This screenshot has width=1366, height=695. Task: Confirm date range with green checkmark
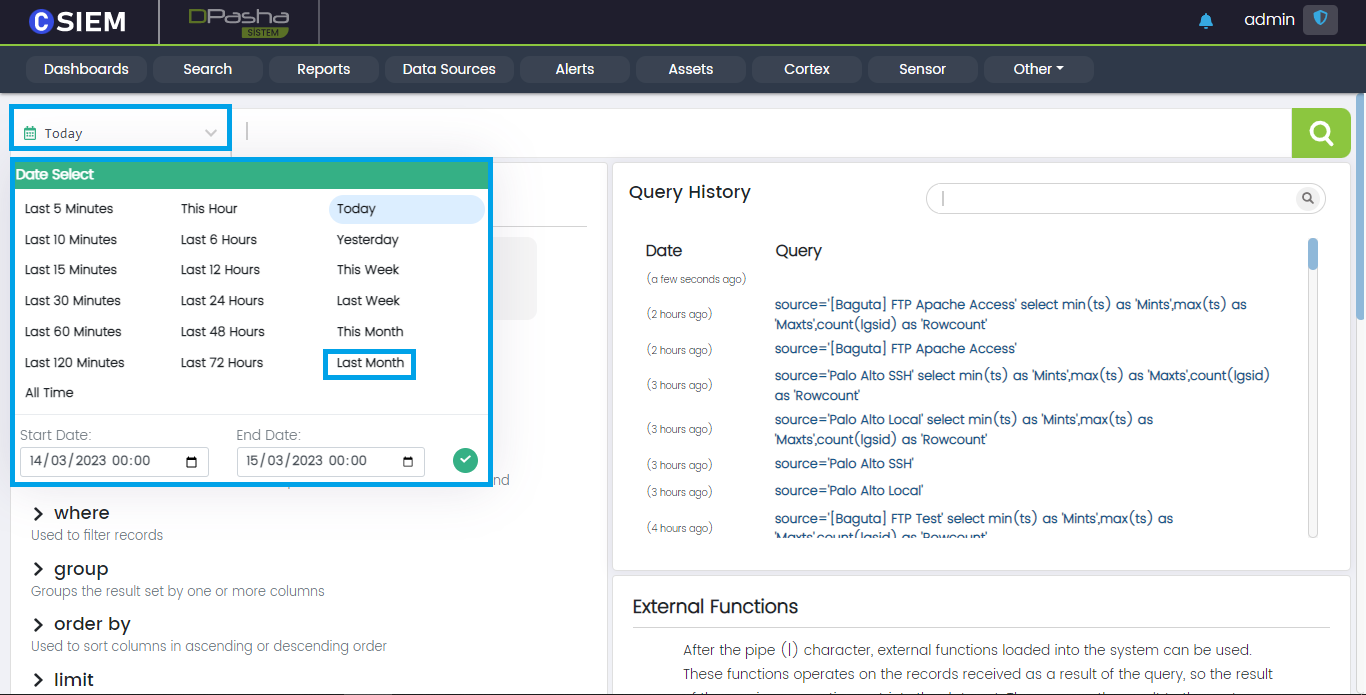[x=465, y=460]
